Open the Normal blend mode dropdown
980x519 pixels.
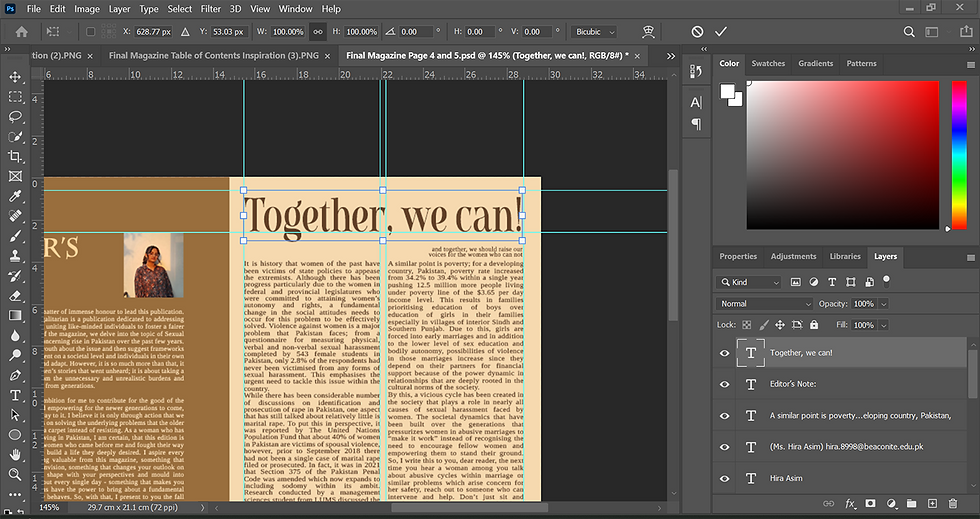765,304
